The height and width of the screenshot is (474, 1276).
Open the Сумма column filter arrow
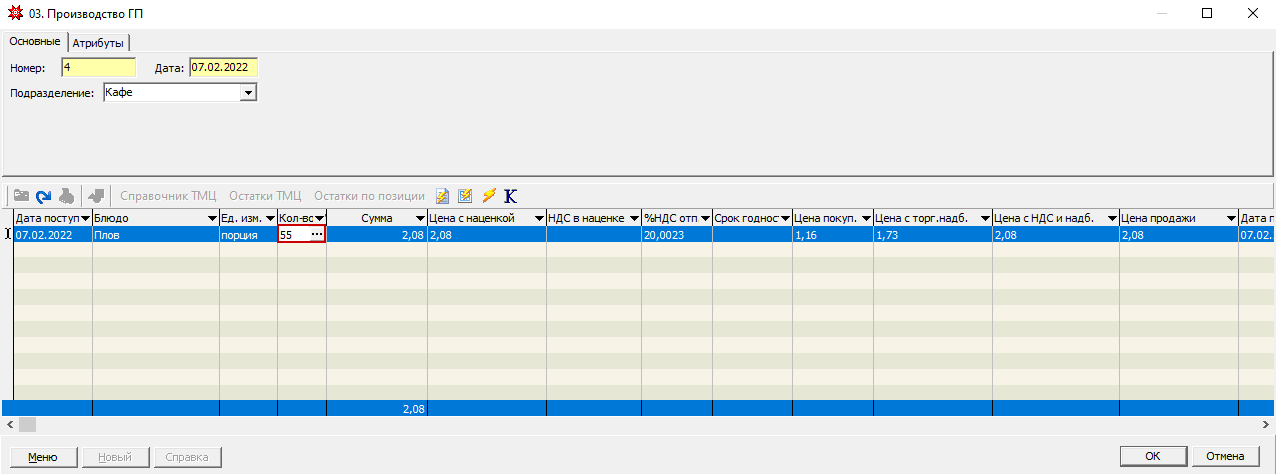click(419, 218)
